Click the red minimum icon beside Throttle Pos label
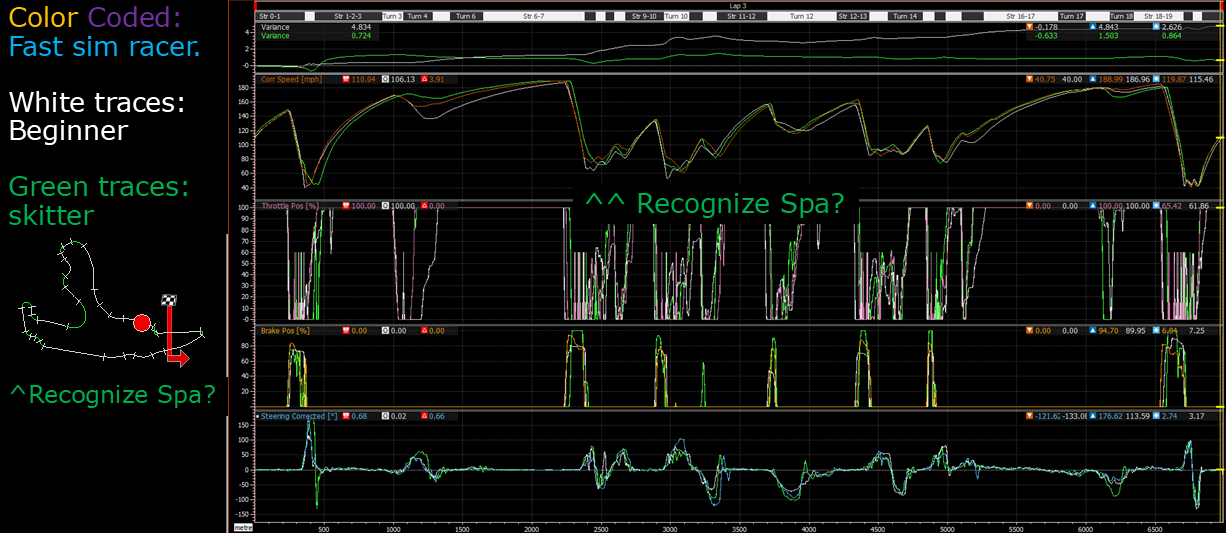Screen dimensions: 1226x533 pyautogui.click(x=346, y=205)
